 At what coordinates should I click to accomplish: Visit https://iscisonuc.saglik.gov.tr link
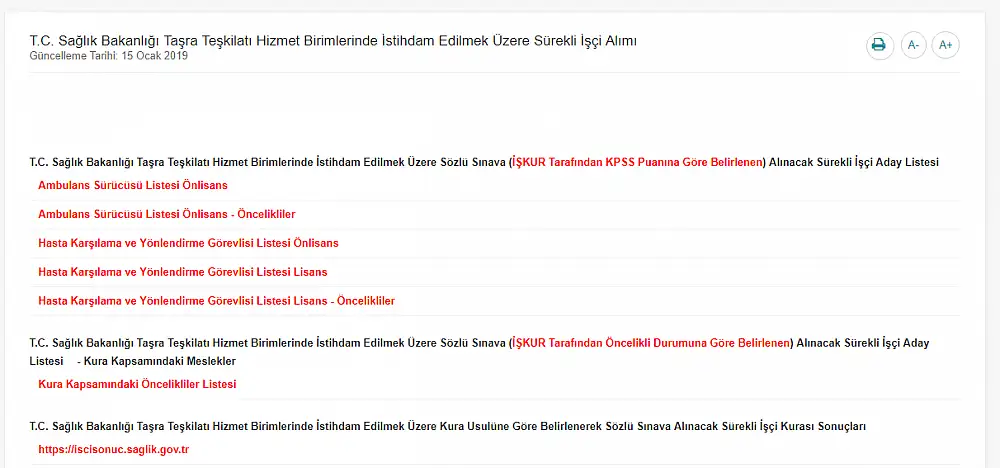[114, 450]
